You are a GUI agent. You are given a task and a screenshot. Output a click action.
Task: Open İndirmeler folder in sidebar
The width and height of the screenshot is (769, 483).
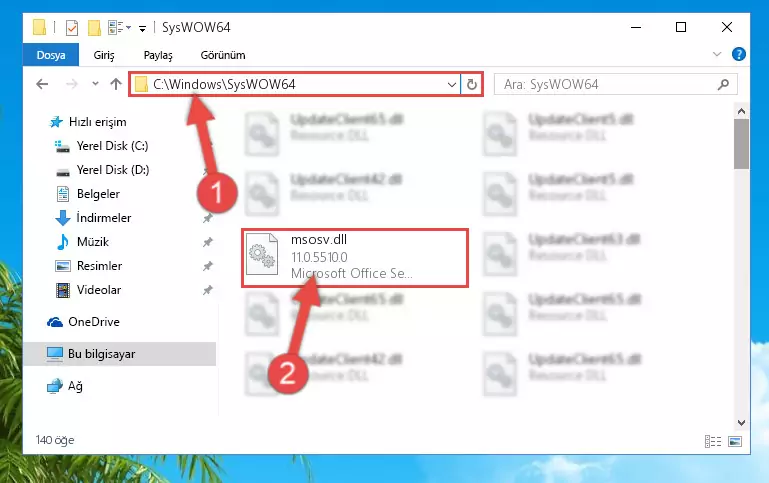pyautogui.click(x=103, y=218)
